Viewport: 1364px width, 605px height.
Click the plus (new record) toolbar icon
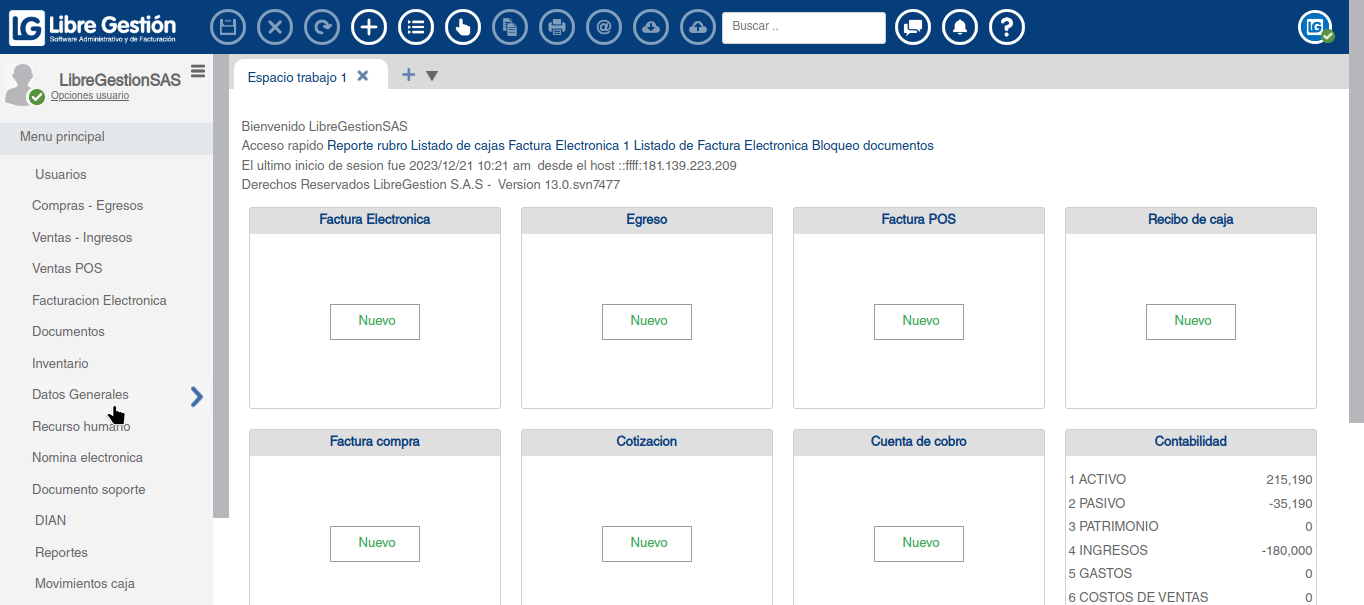[x=369, y=27]
